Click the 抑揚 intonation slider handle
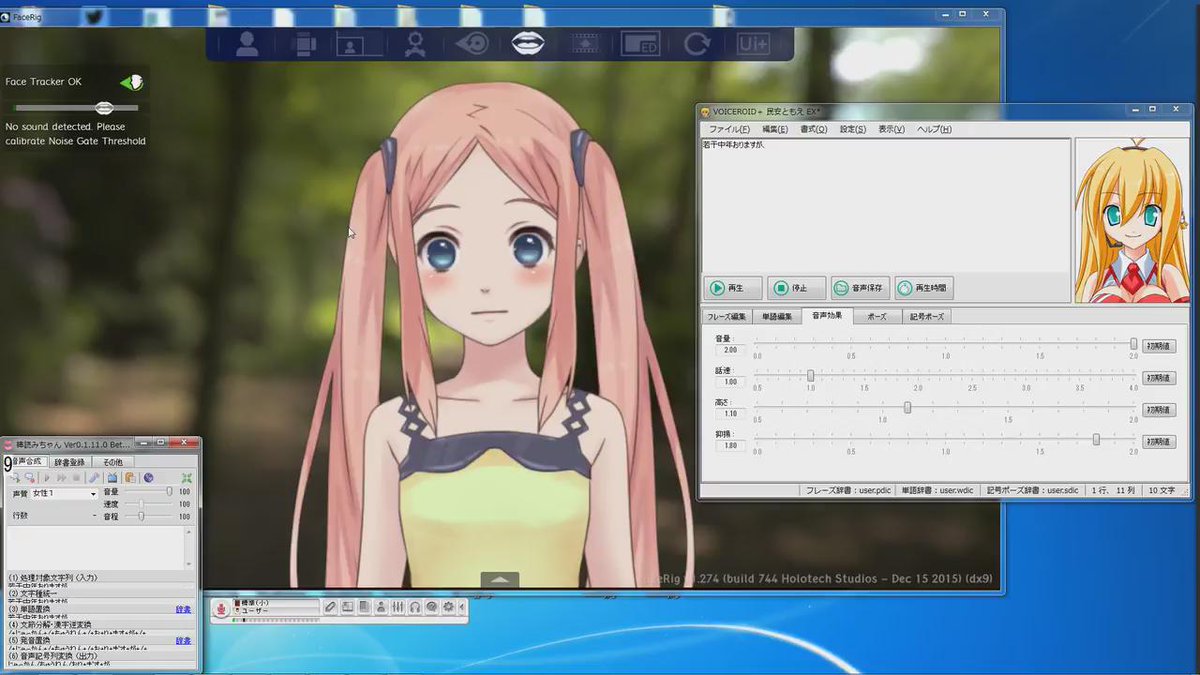1200x675 pixels. [x=1096, y=439]
